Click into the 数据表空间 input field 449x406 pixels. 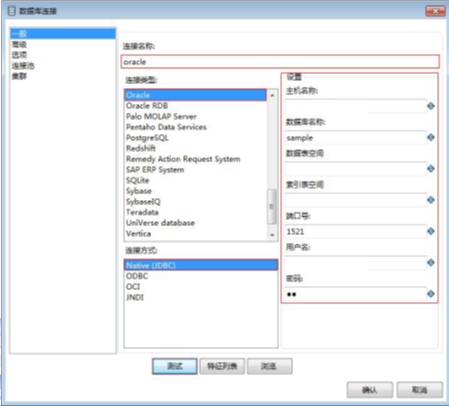click(355, 169)
